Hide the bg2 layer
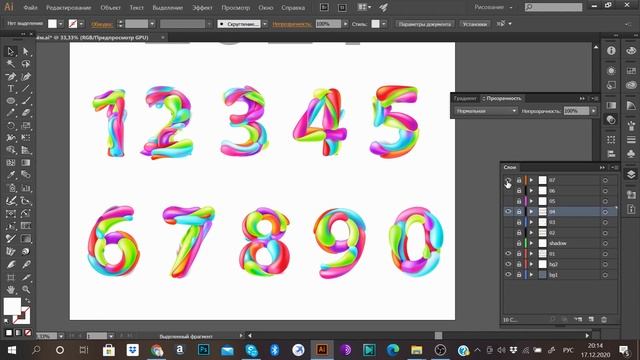The width and height of the screenshot is (640, 360). click(x=508, y=264)
